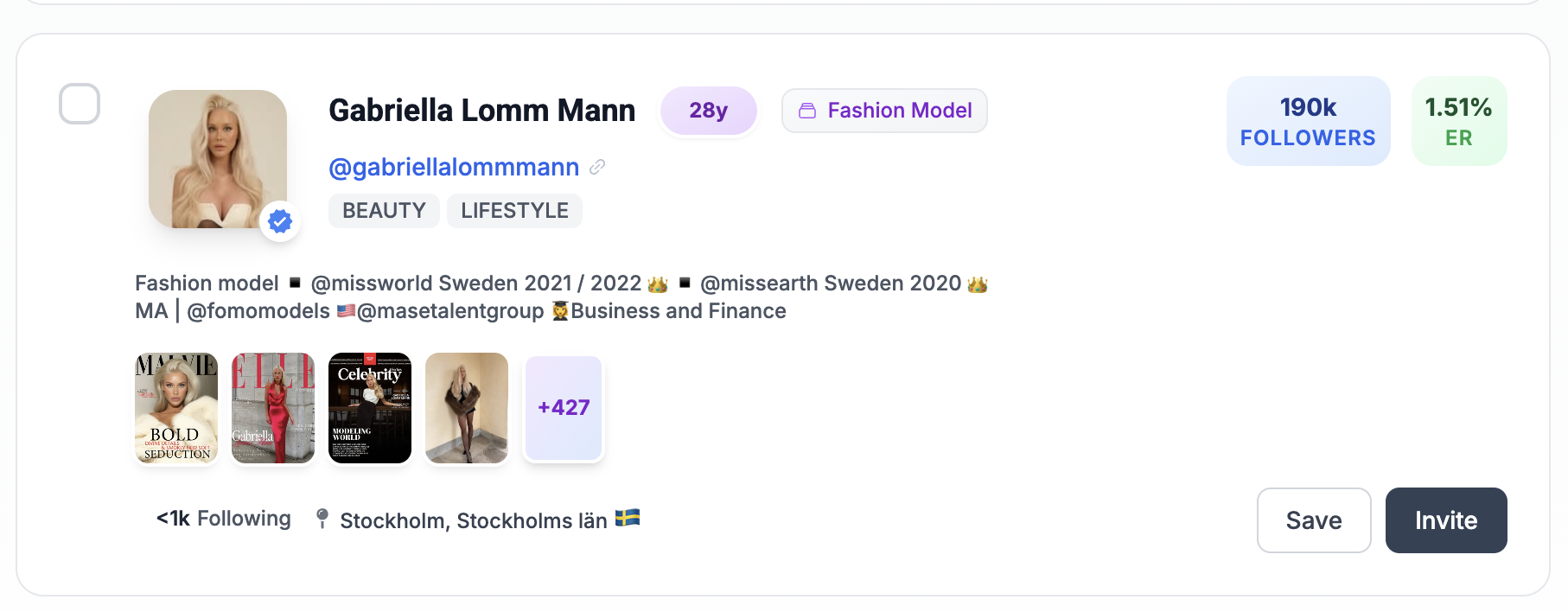Open the @gabriellalommmann profile link
The width and height of the screenshot is (1568, 612).
(454, 166)
